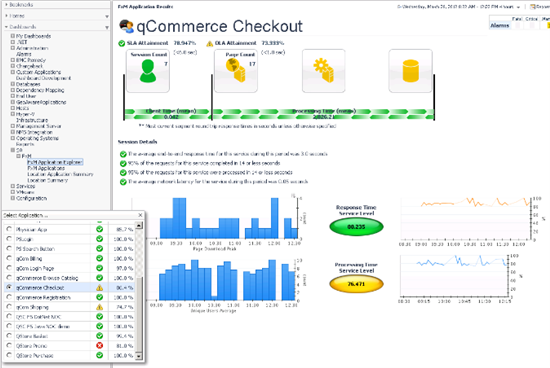
Task: Click the yellow database cylinder icon
Action: point(410,71)
